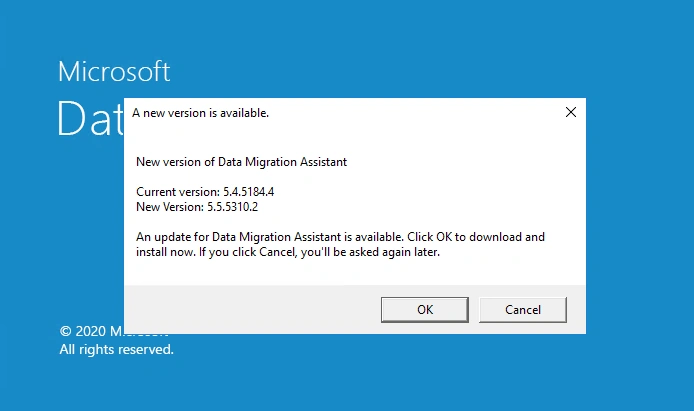Click 'New version of Data Migration Assistant' text

coord(241,162)
